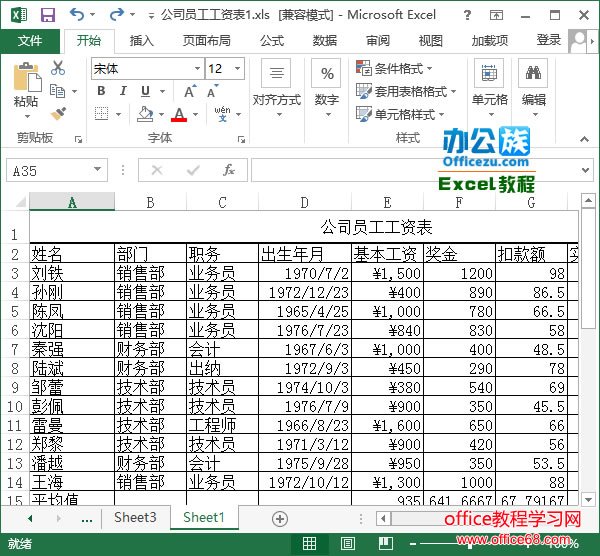Click the Select All corner triangle
This screenshot has height=556, width=600.
tap(20, 202)
